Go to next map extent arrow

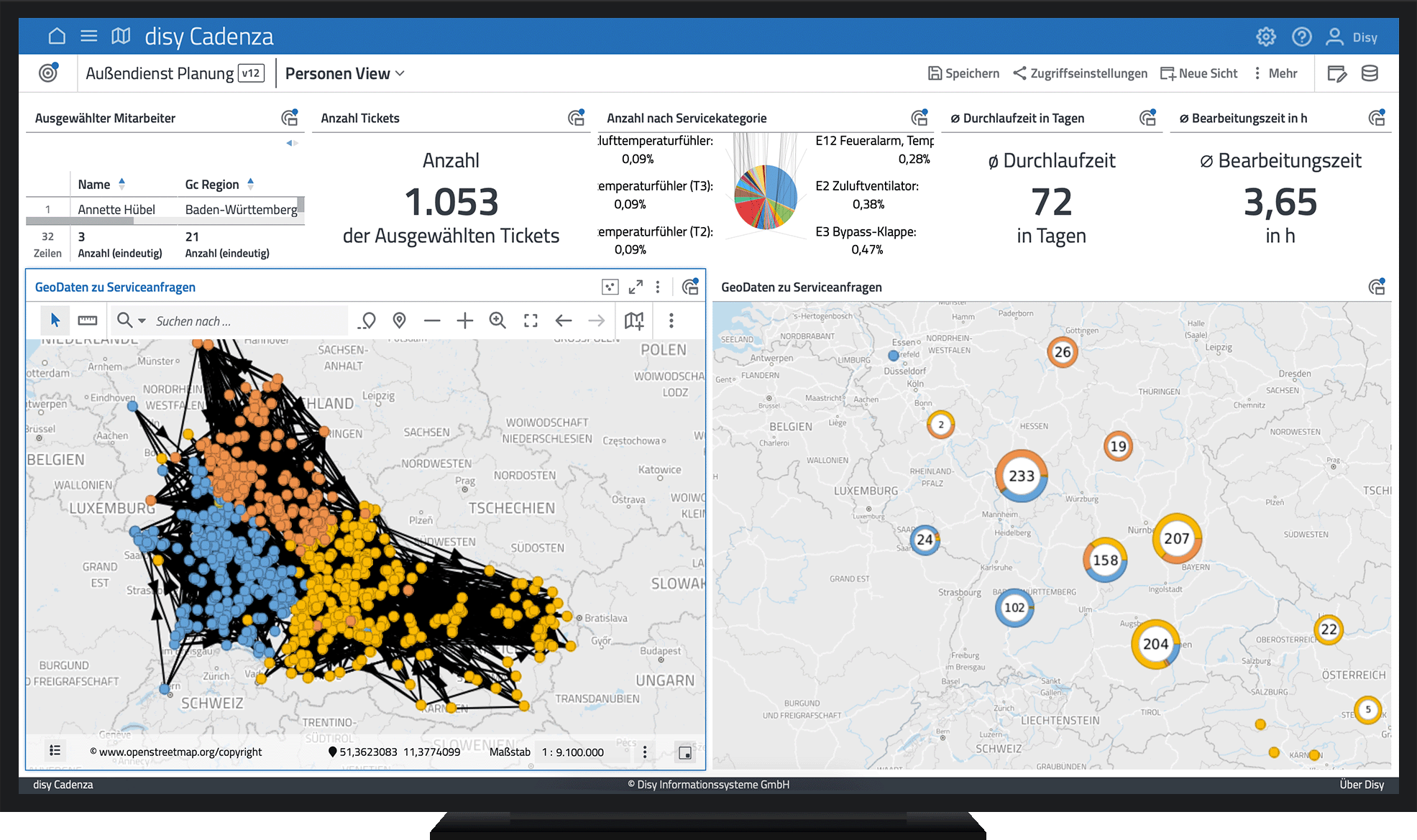click(x=596, y=320)
